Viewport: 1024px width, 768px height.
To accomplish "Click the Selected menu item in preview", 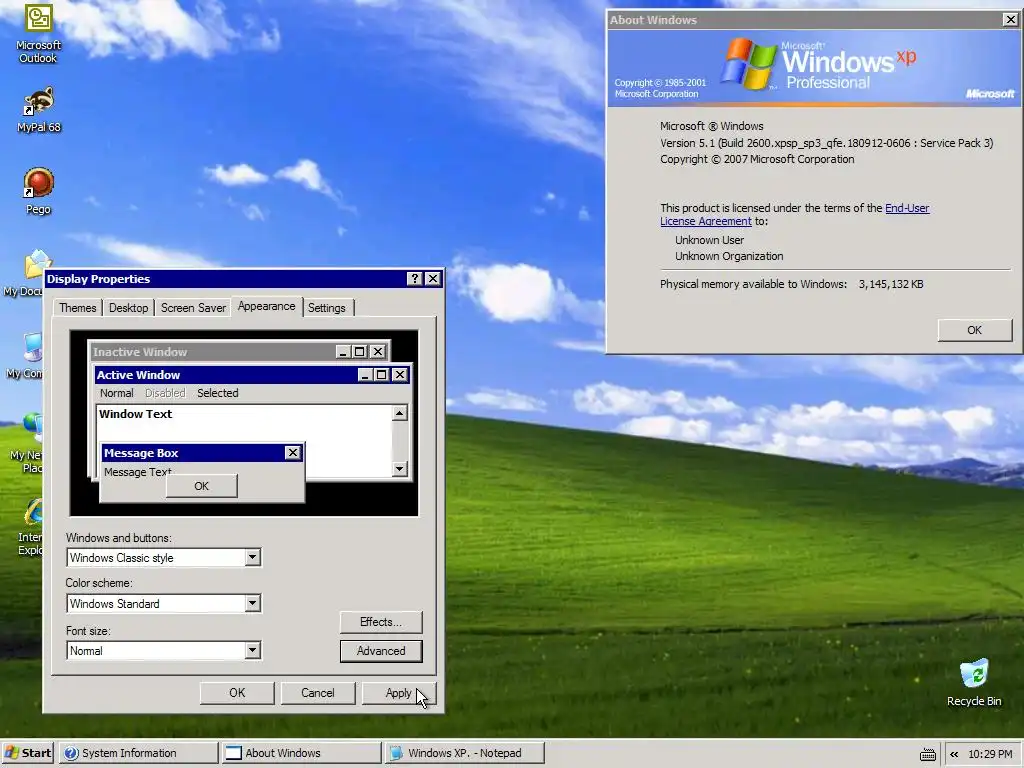I will coord(217,393).
